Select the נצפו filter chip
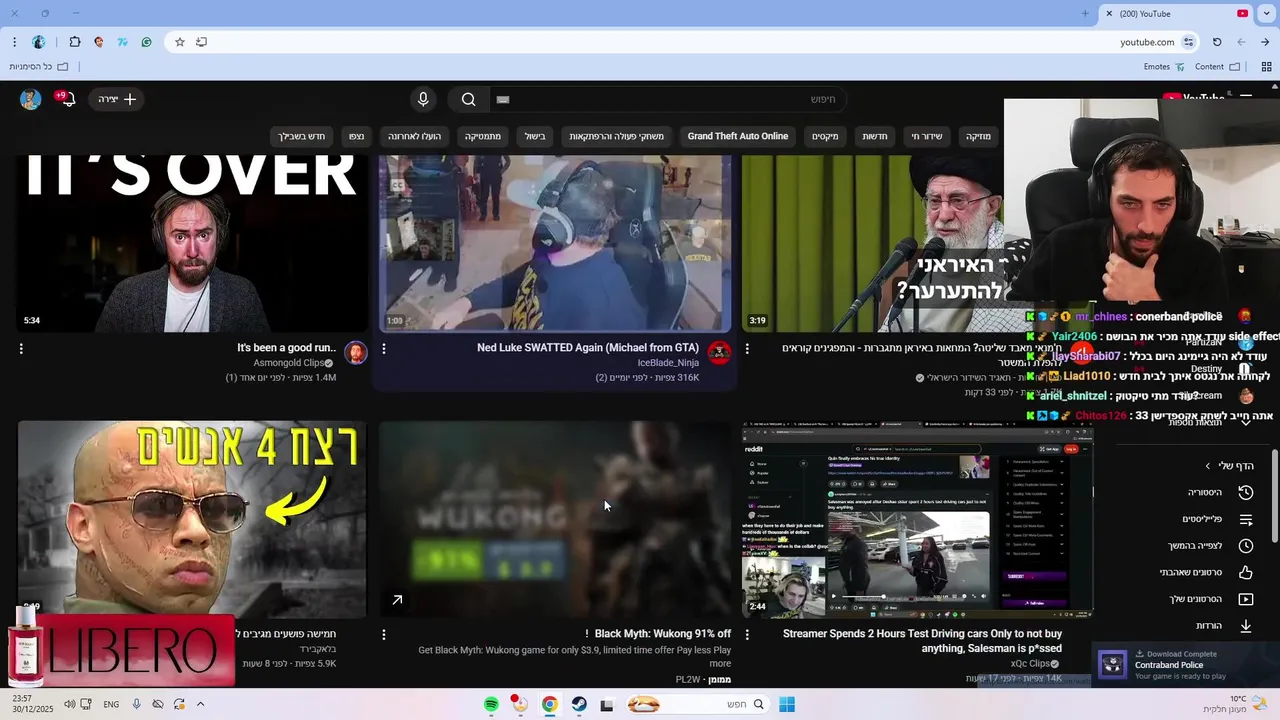This screenshot has height=720, width=1280. pyautogui.click(x=356, y=136)
